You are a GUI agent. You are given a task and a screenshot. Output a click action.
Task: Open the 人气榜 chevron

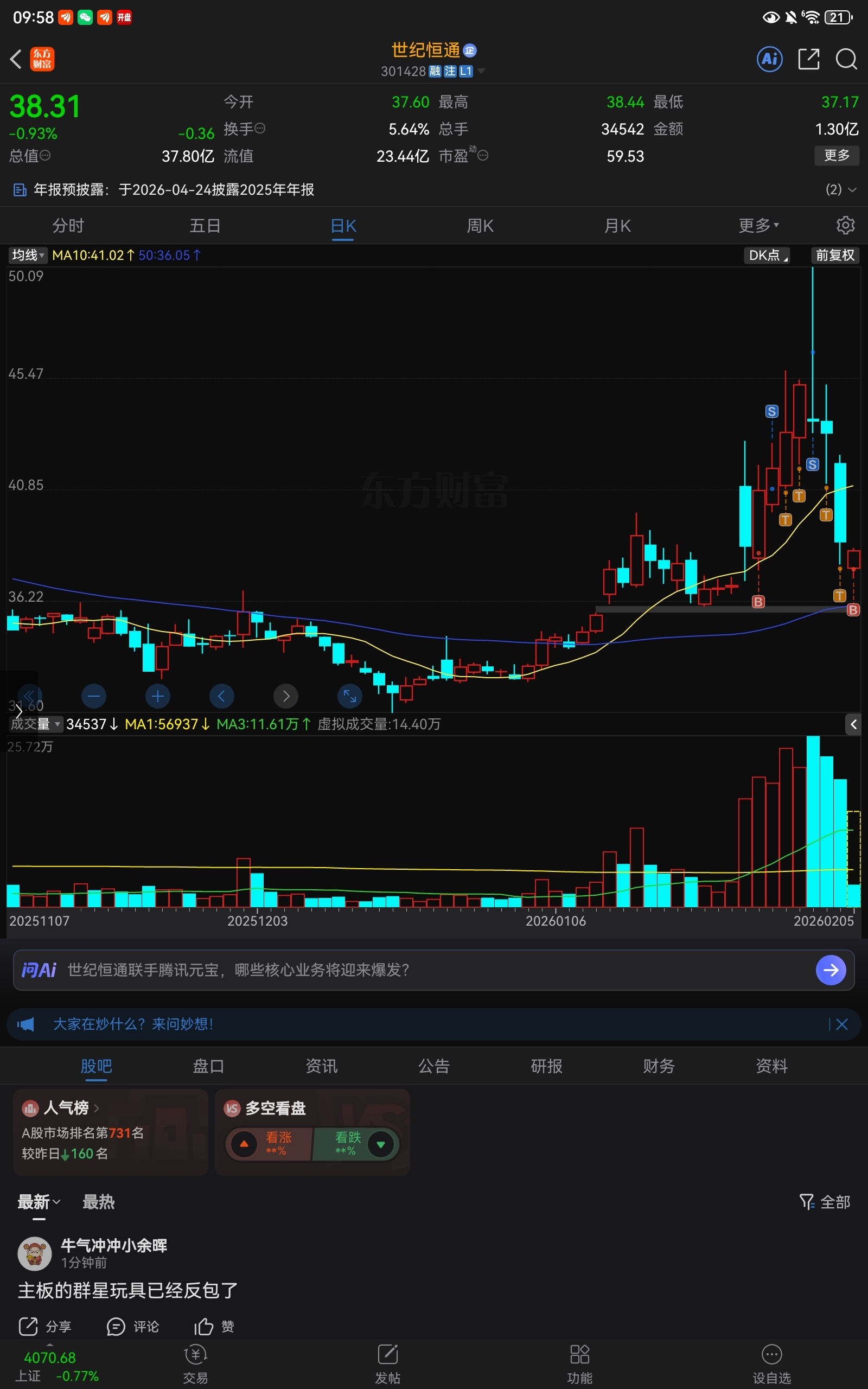pyautogui.click(x=96, y=1107)
